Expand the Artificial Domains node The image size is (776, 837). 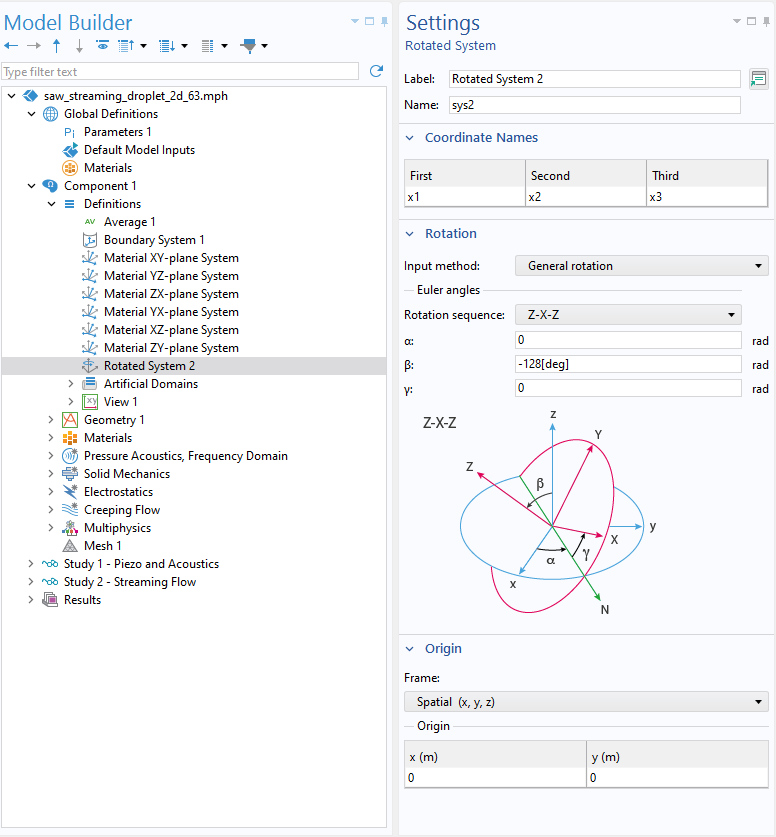tap(71, 384)
